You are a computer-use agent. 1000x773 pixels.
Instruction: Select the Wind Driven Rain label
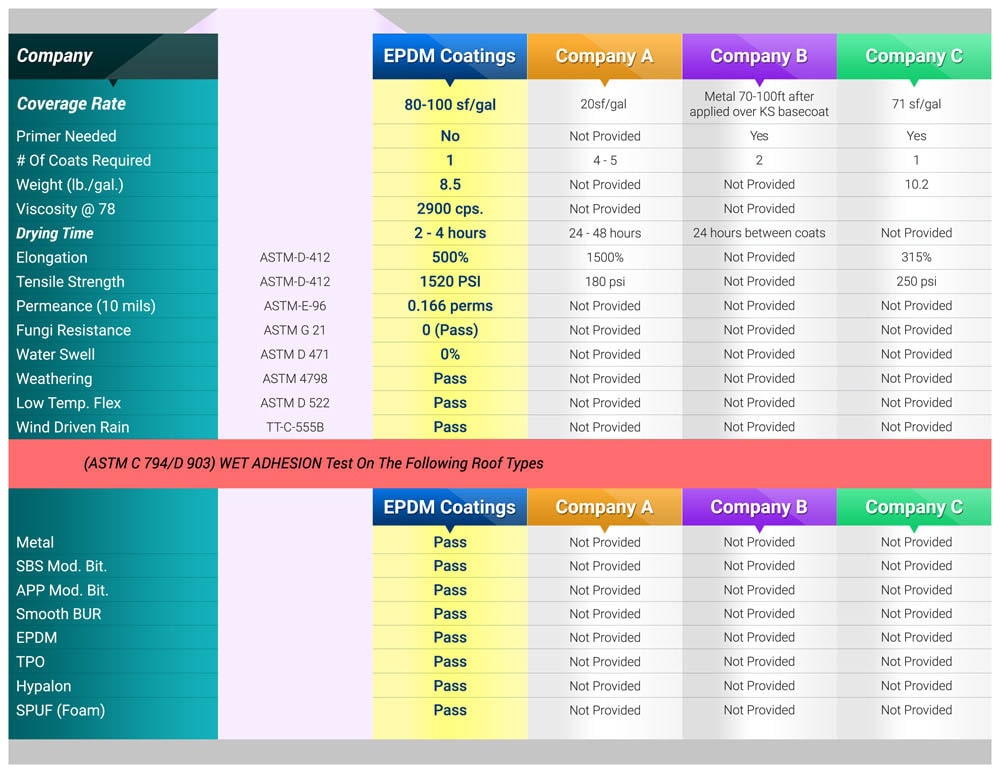[x=73, y=427]
